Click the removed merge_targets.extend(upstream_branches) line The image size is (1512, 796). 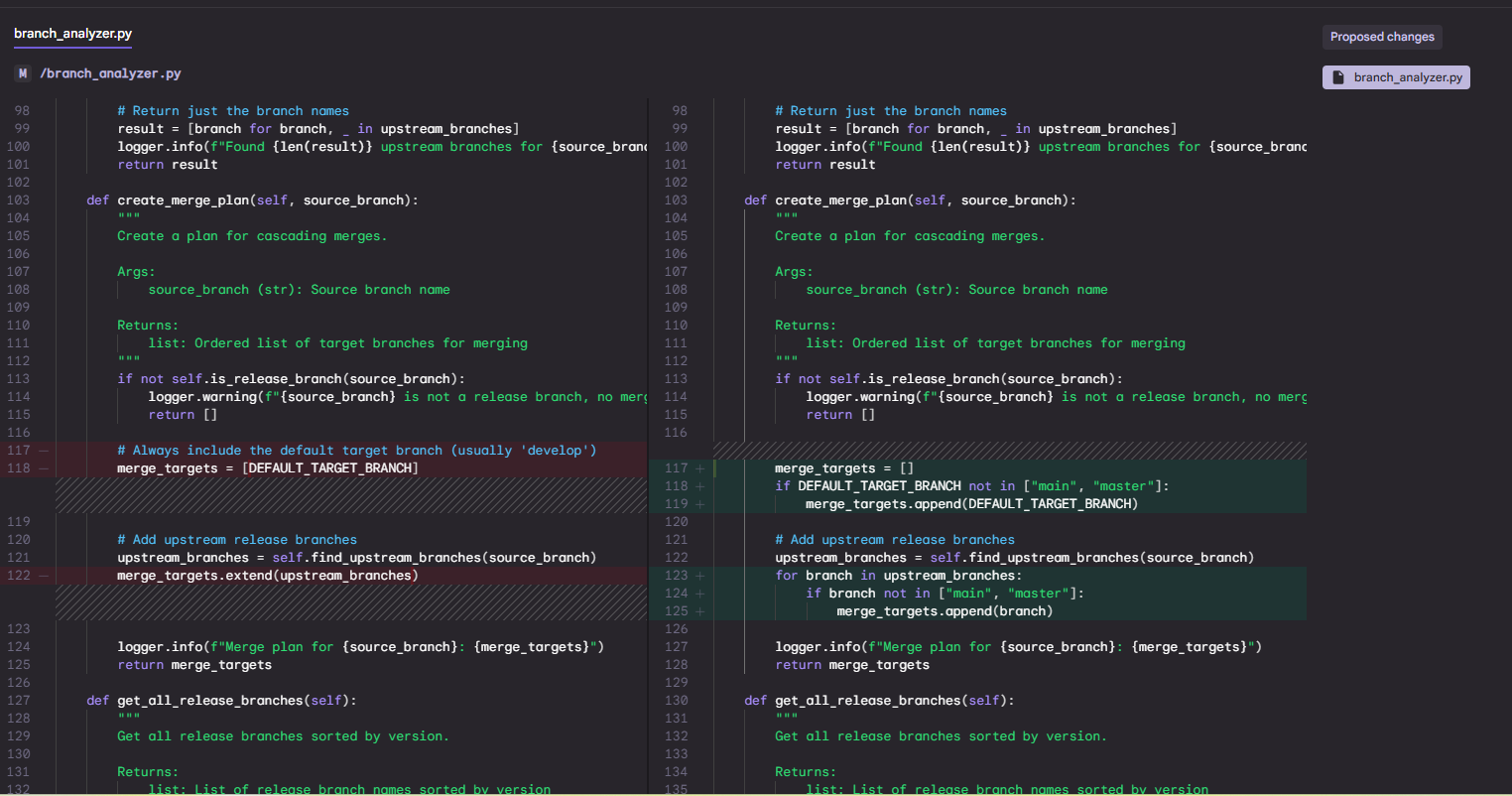pos(267,576)
